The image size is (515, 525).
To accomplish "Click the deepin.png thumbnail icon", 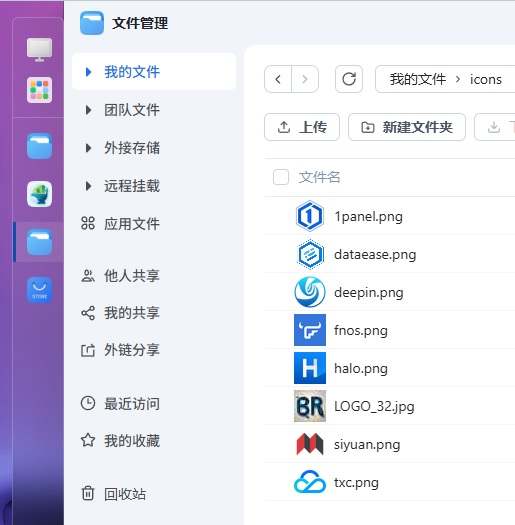I will coord(310,292).
